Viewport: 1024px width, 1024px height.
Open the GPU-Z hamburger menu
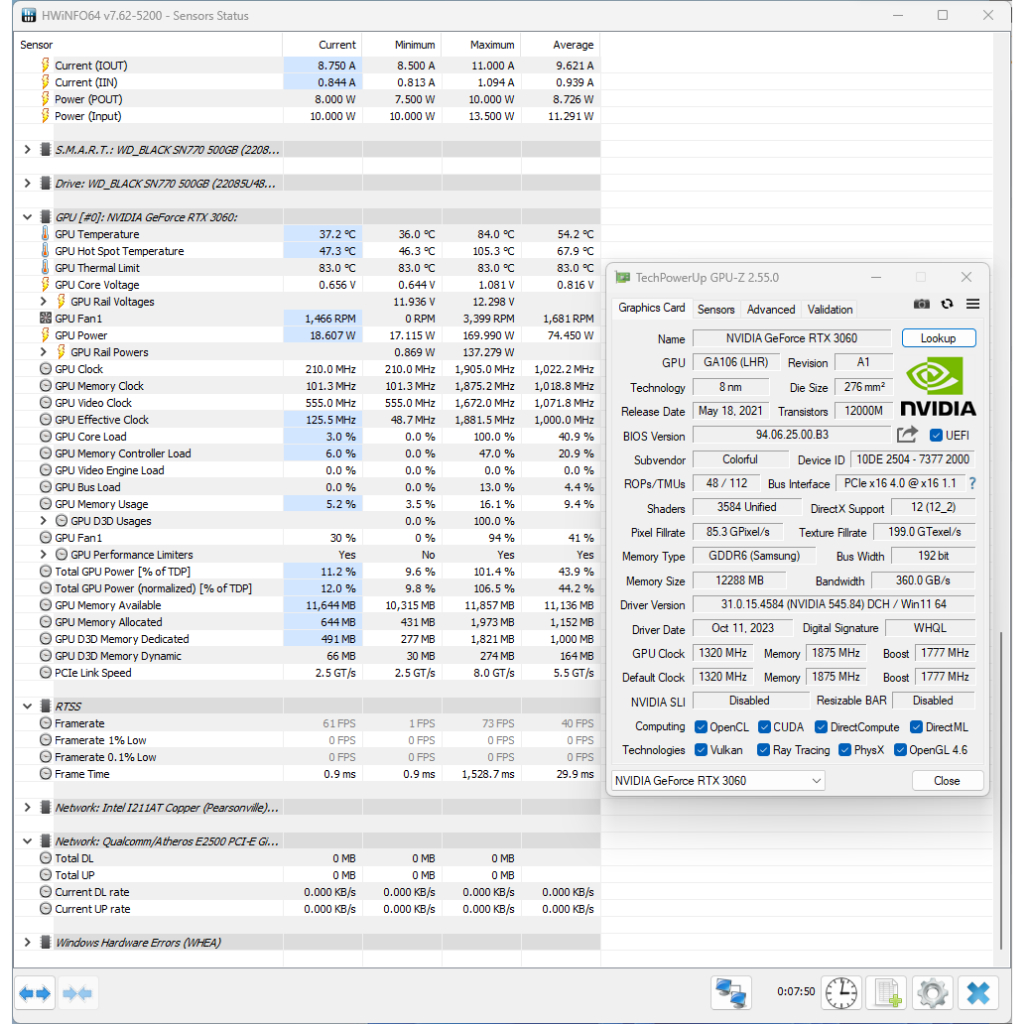pyautogui.click(x=973, y=304)
